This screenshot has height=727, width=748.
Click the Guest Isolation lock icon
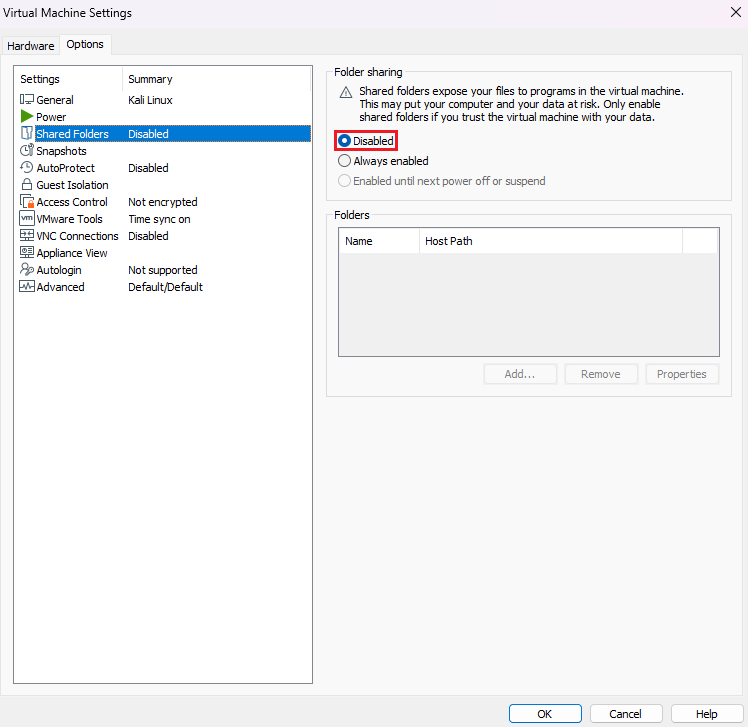[27, 185]
